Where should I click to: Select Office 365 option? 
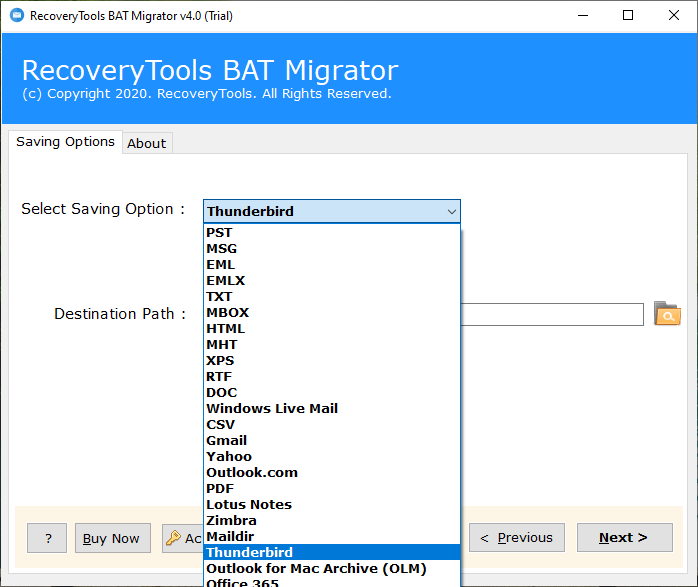point(332,582)
